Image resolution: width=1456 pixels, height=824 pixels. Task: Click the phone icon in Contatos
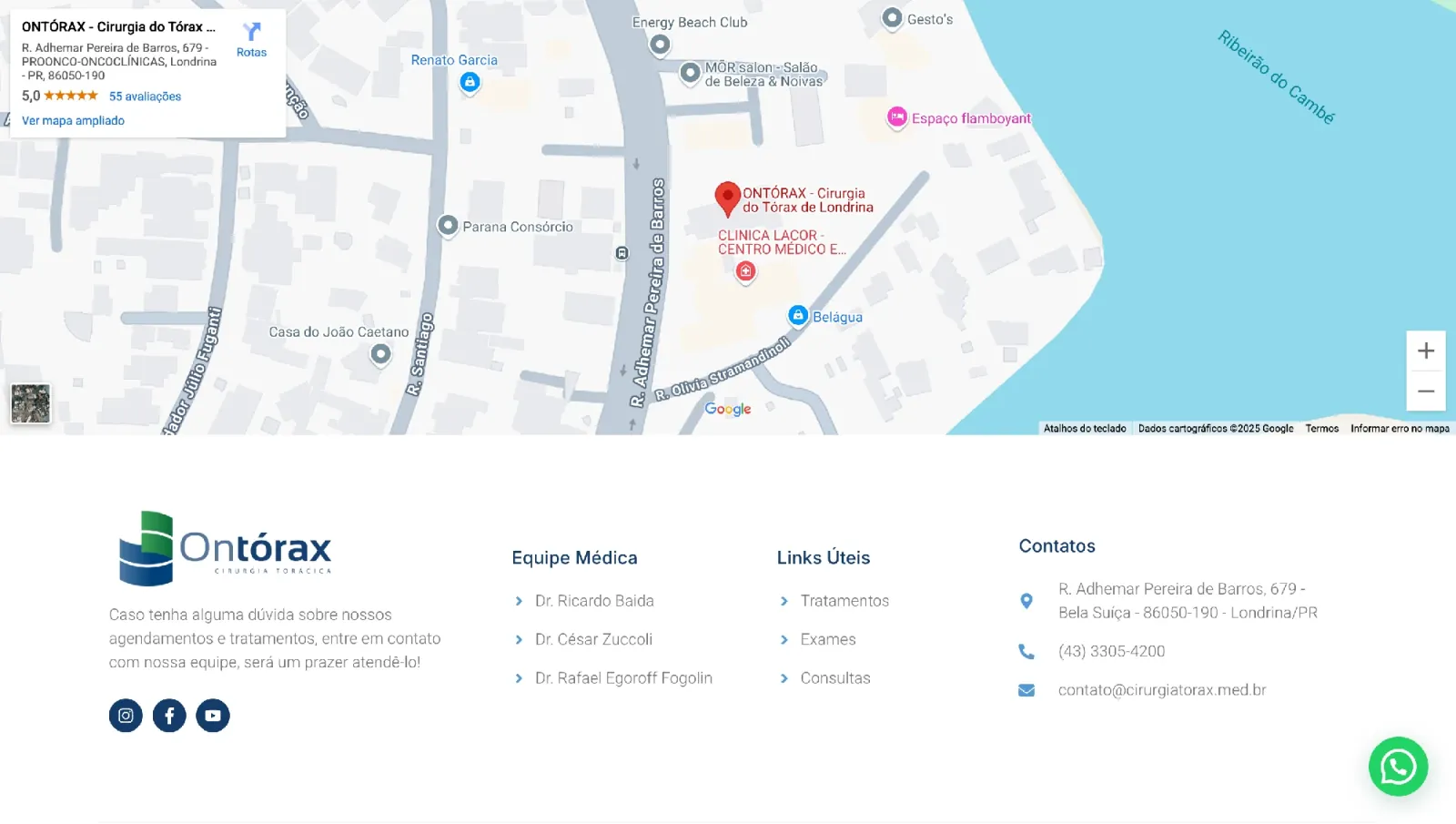[x=1026, y=652]
